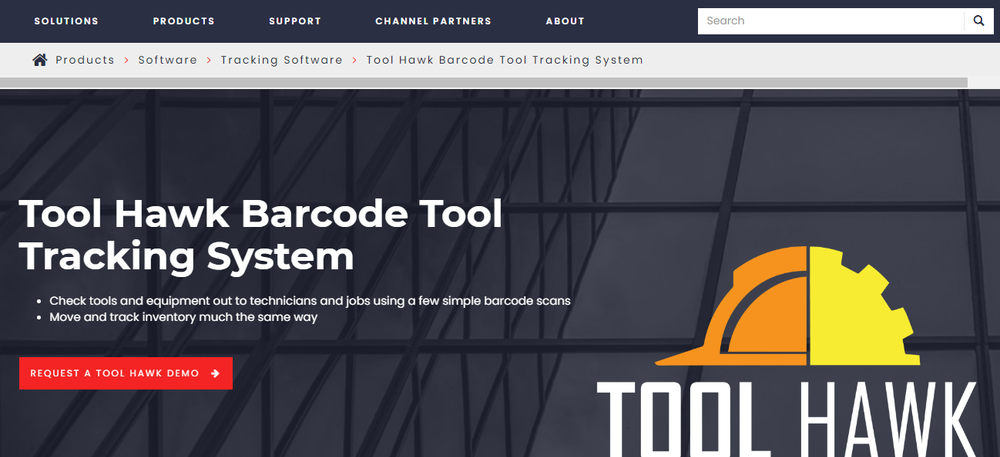Viewport: 1000px width, 457px height.
Task: Click the search magnifier icon
Action: [979, 21]
